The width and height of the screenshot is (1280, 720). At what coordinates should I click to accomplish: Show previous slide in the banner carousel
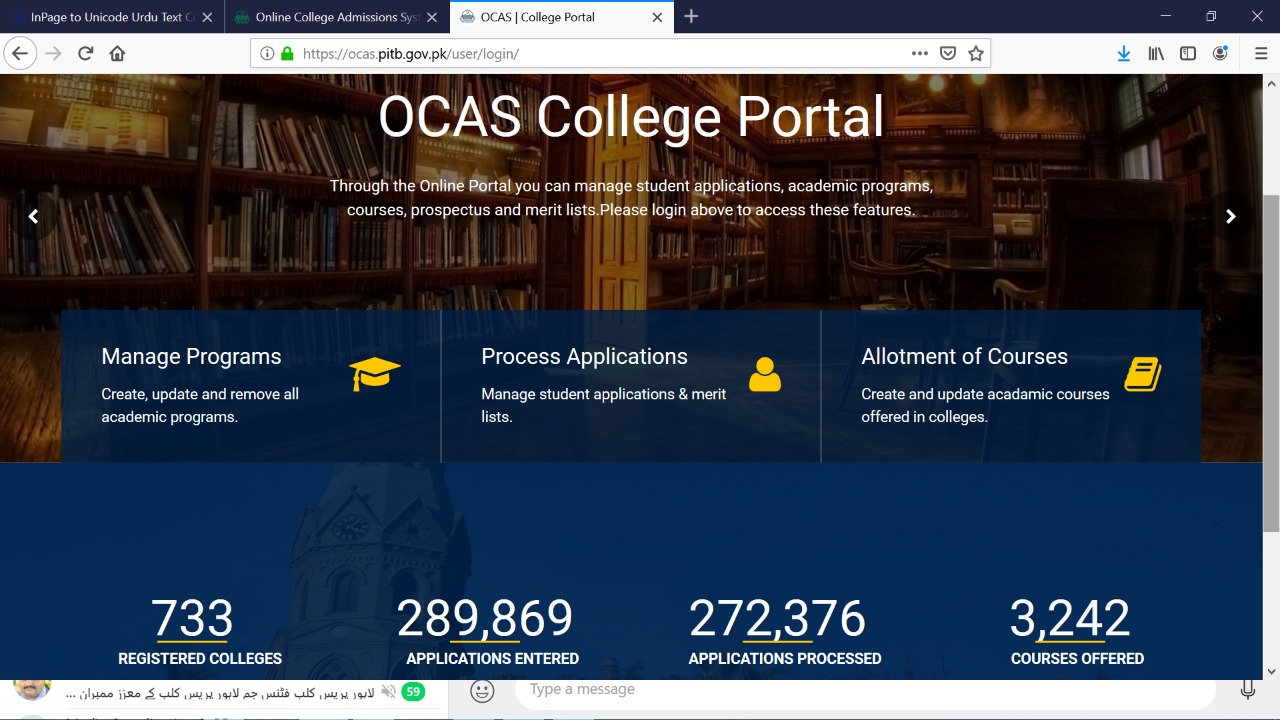33,216
